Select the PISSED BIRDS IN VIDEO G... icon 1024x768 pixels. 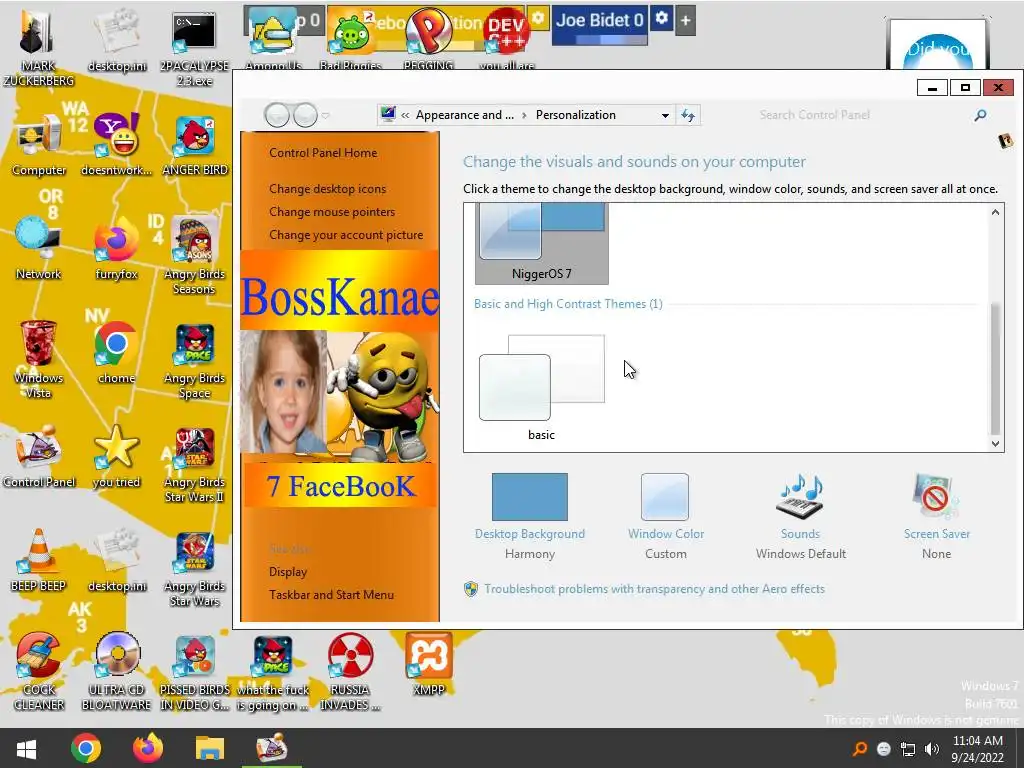coord(195,673)
